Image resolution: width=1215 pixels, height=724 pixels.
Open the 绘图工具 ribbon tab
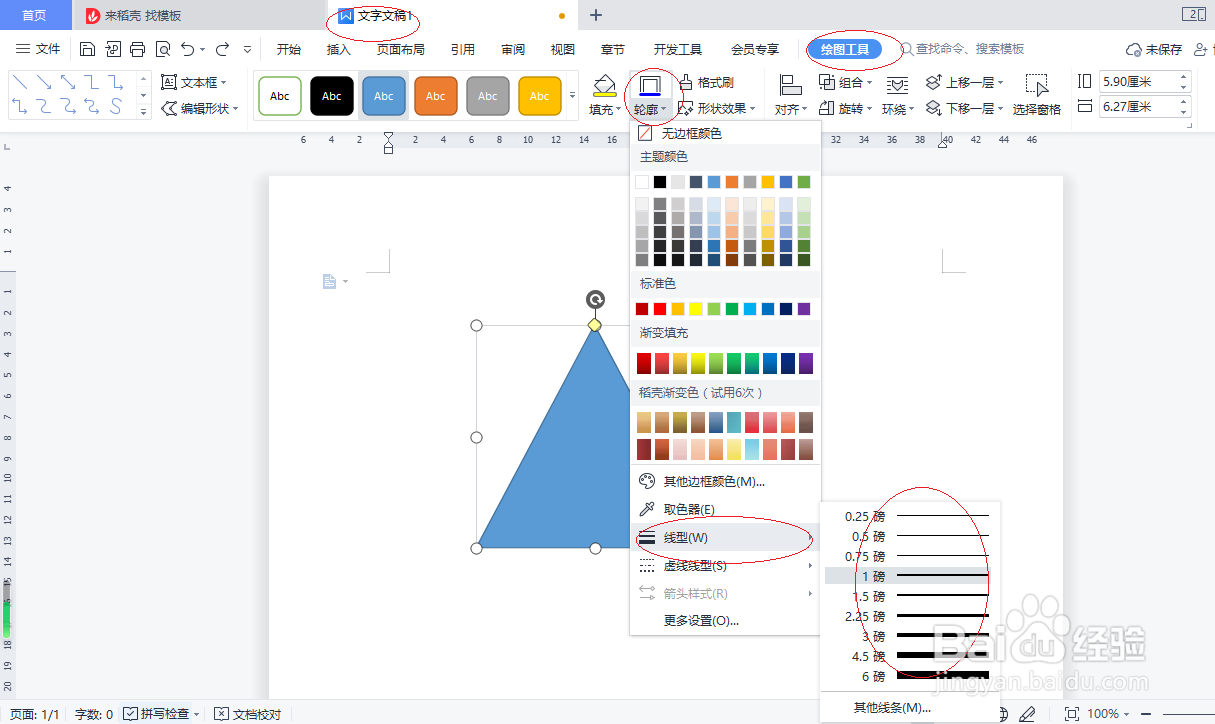point(845,49)
